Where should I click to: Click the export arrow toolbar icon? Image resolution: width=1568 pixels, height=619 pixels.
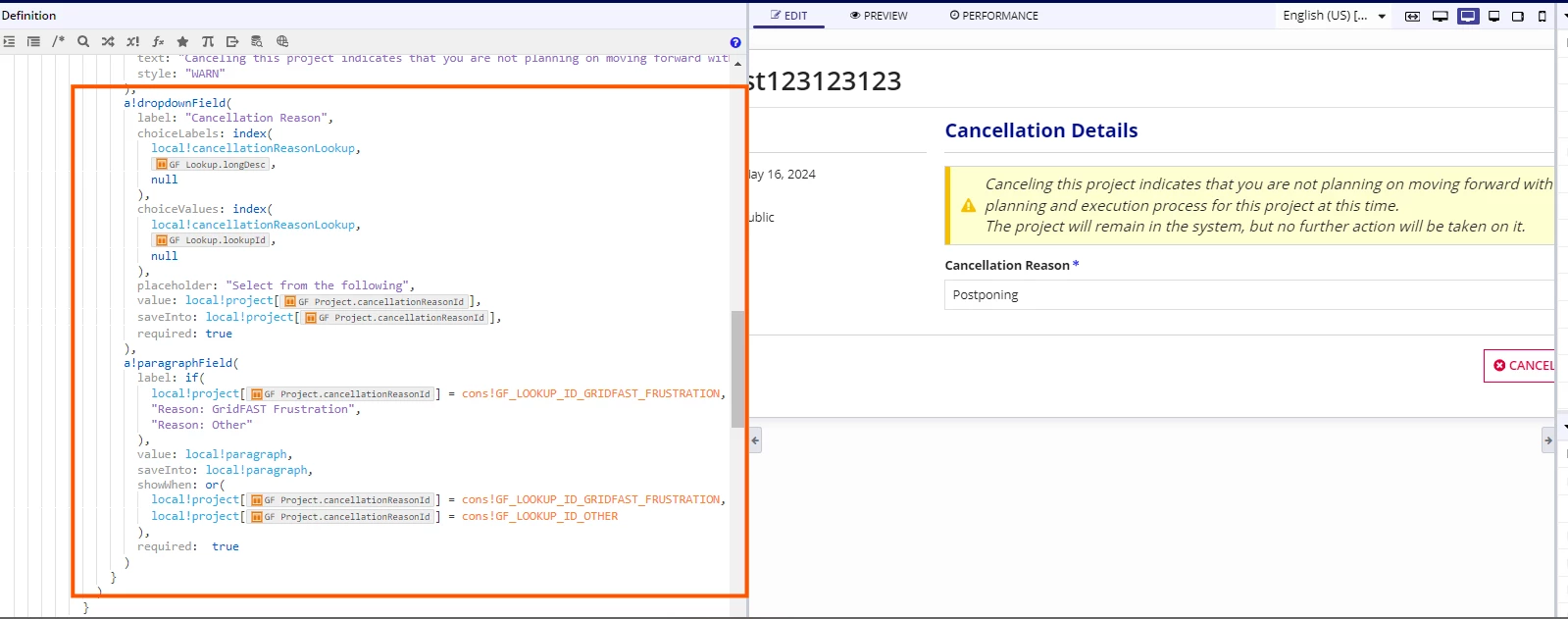232,41
